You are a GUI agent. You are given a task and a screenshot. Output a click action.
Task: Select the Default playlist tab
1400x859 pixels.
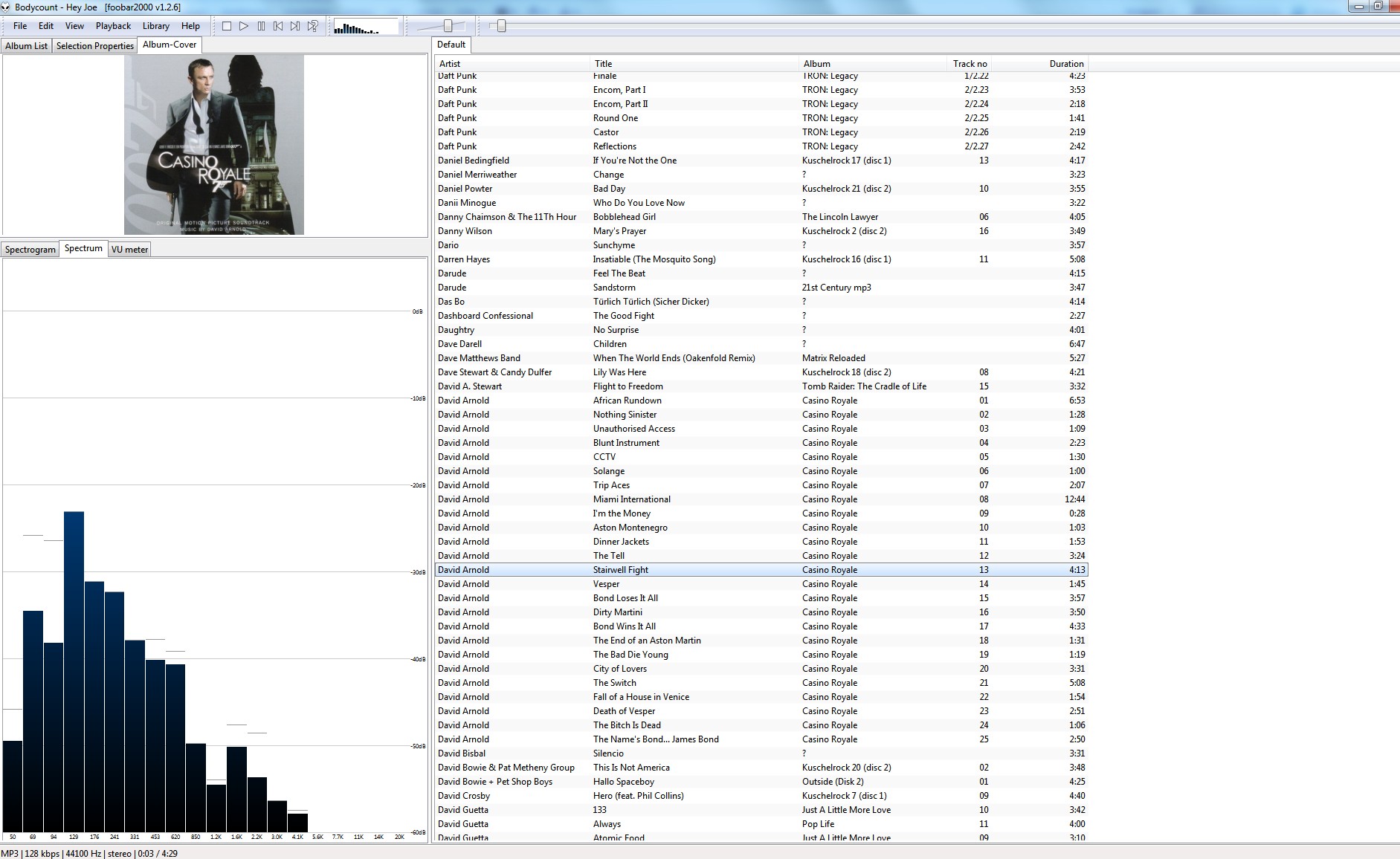(x=451, y=45)
